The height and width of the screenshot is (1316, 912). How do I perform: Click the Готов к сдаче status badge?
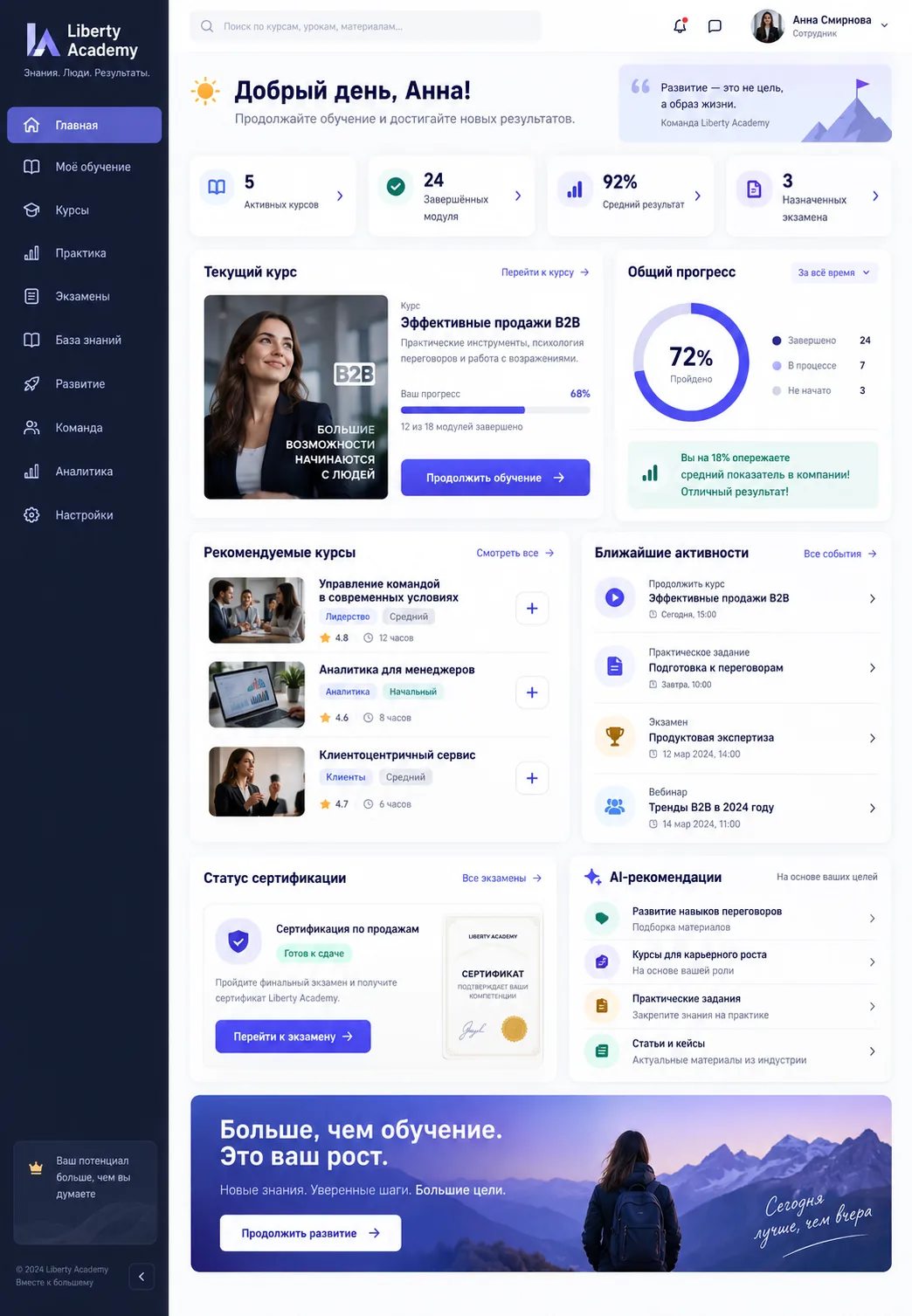pyautogui.click(x=314, y=954)
